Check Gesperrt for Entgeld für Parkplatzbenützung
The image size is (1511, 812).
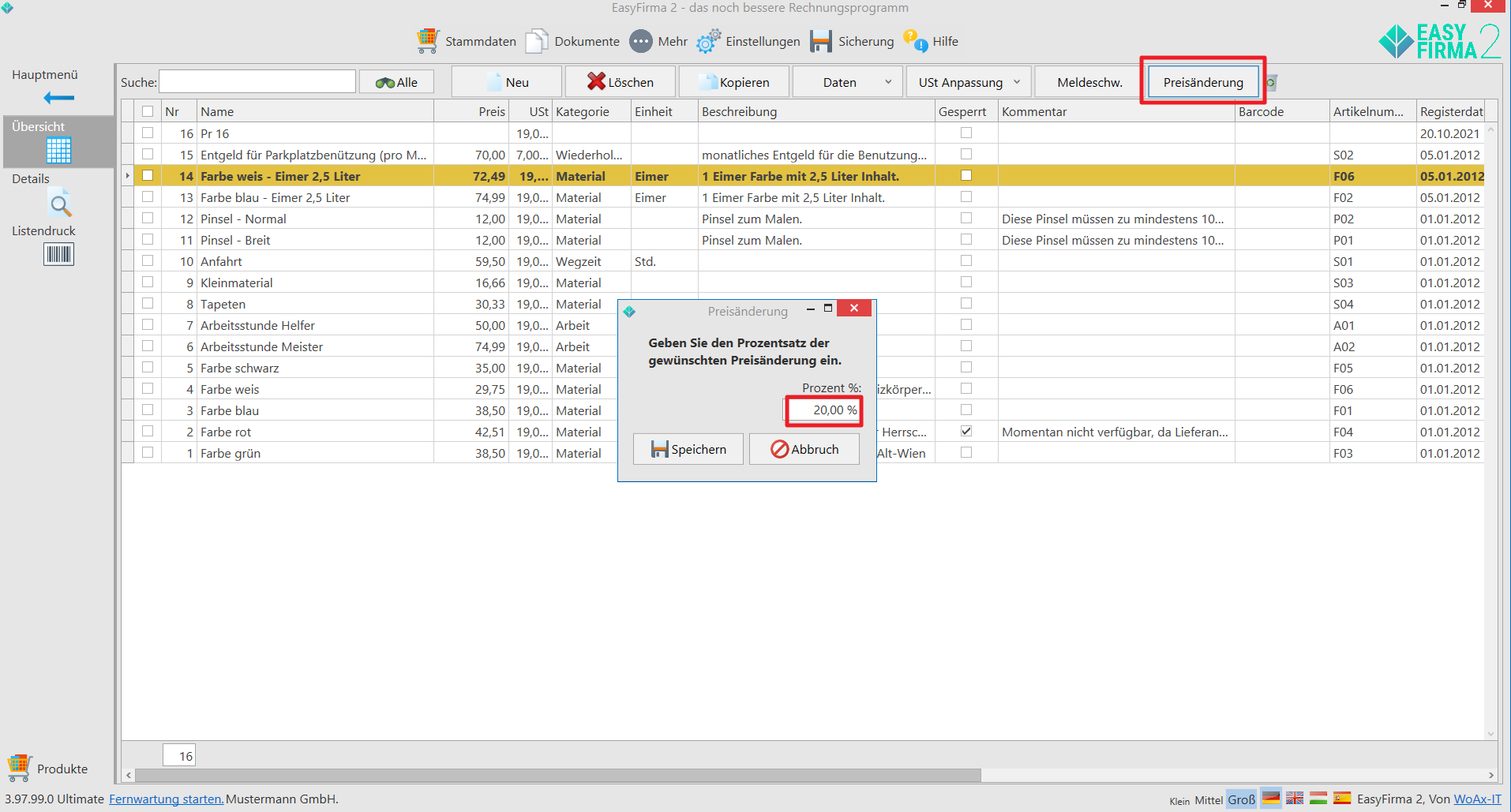pos(966,154)
